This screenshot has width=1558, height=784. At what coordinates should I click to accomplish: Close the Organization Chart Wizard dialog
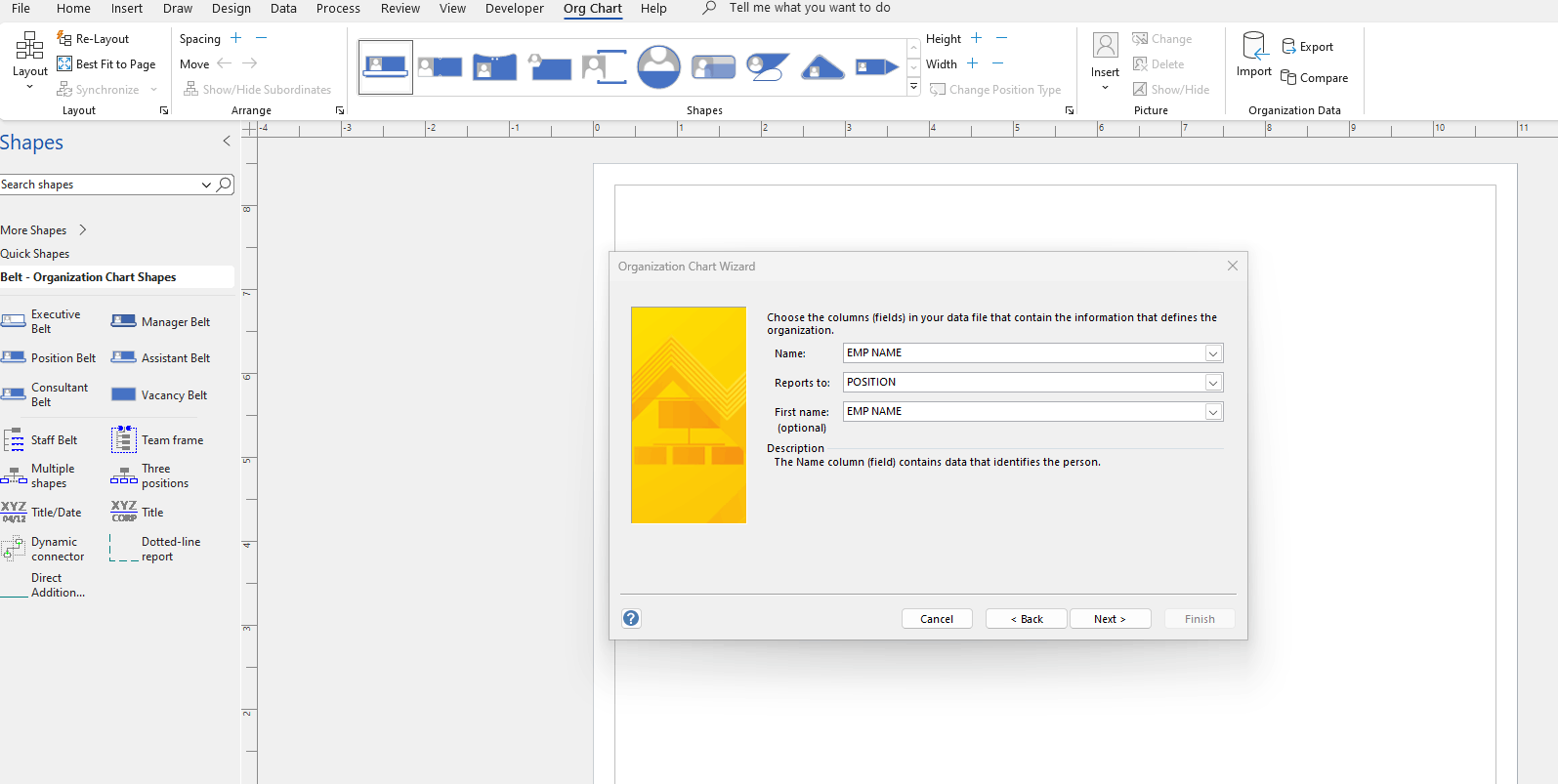pyautogui.click(x=1233, y=266)
